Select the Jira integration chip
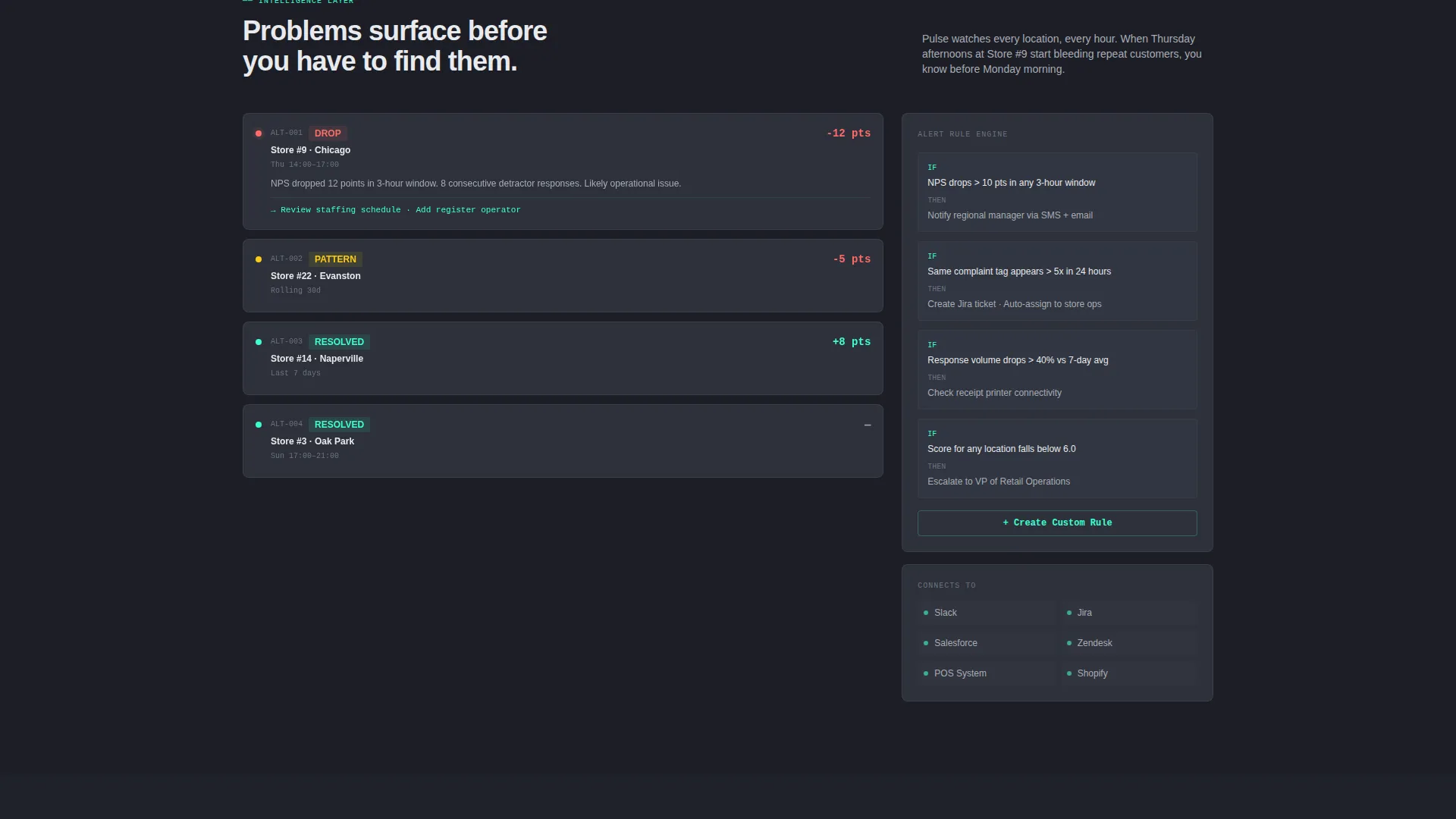The height and width of the screenshot is (819, 1456). 1129,613
